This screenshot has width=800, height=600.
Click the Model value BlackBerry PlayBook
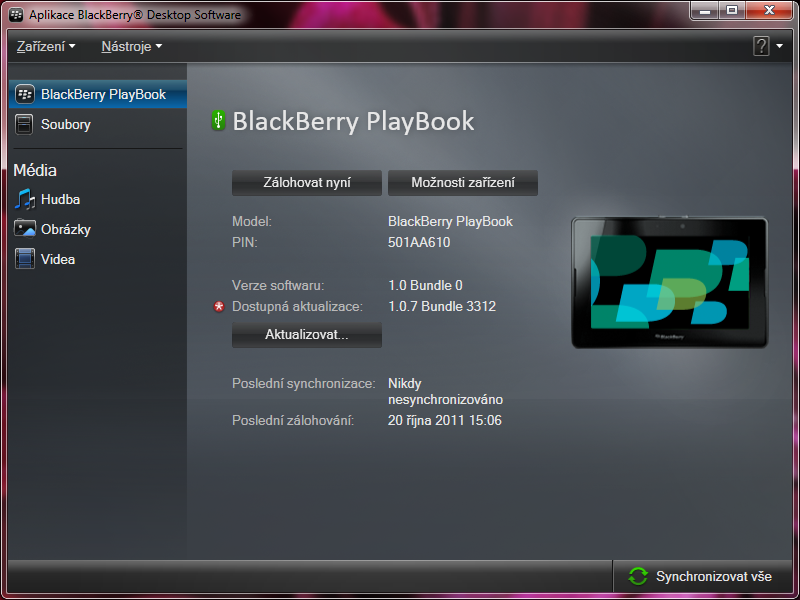pyautogui.click(x=450, y=221)
